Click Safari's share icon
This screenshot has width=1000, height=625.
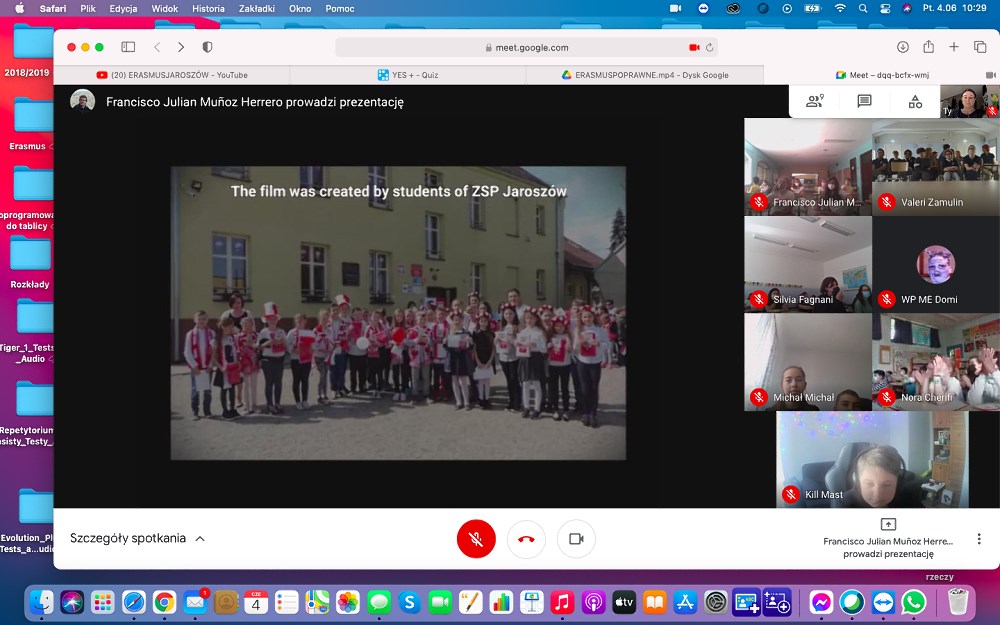point(928,47)
